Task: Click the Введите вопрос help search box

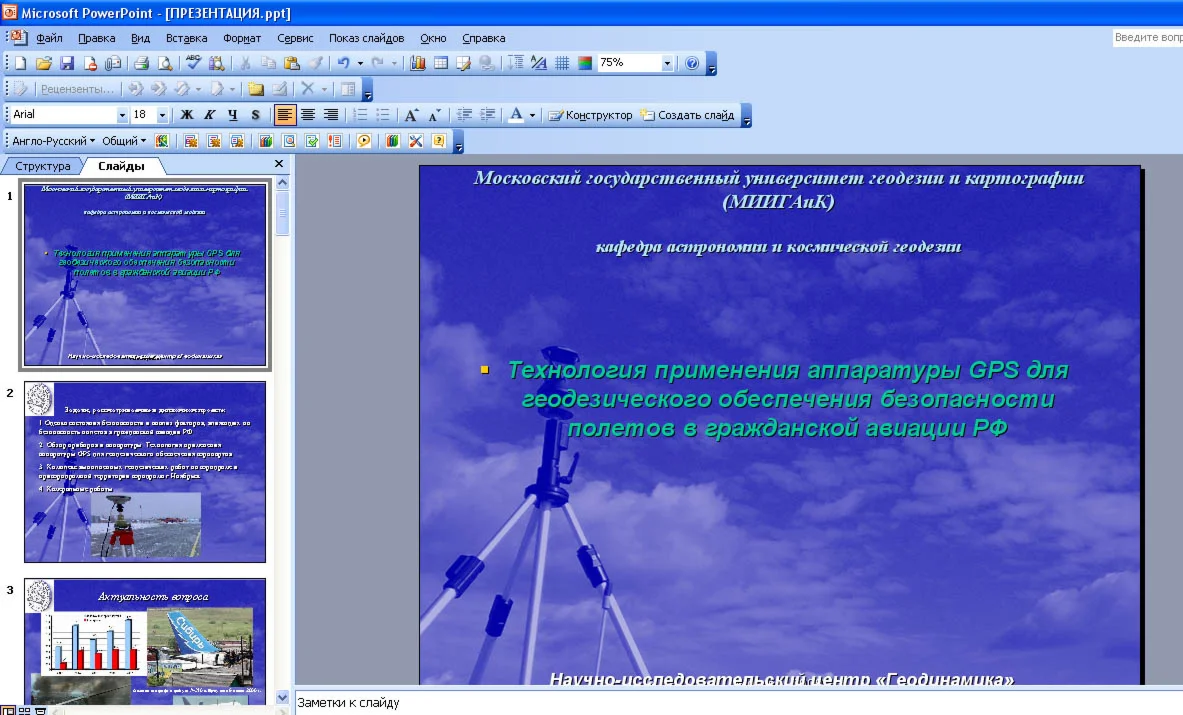Action: 1148,38
